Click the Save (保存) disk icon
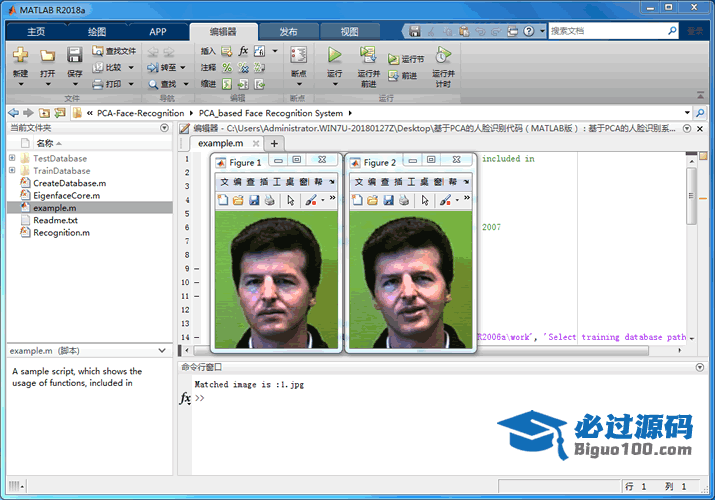 tap(75, 55)
